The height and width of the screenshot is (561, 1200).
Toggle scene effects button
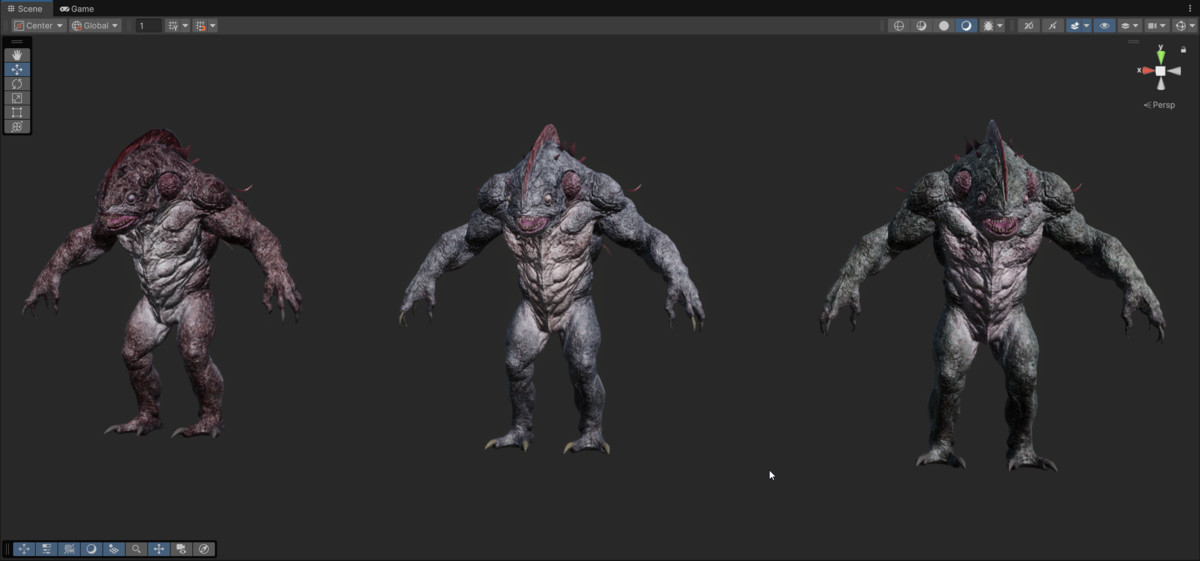point(1075,25)
